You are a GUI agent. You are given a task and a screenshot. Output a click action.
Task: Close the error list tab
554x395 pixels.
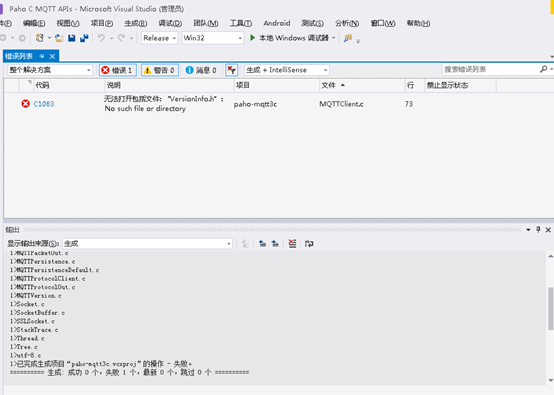tap(52, 56)
